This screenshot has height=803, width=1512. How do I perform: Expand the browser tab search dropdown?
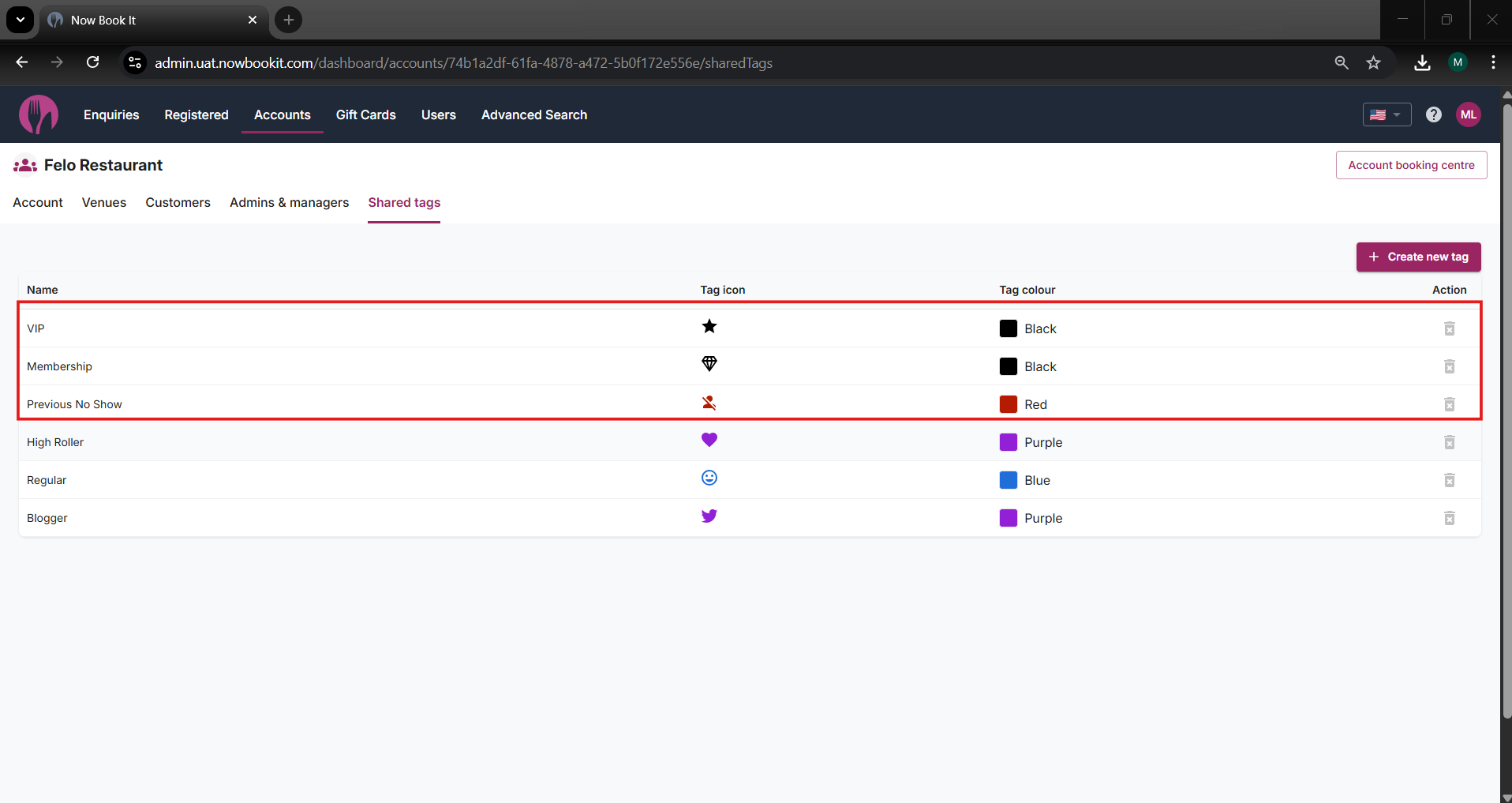[20, 20]
